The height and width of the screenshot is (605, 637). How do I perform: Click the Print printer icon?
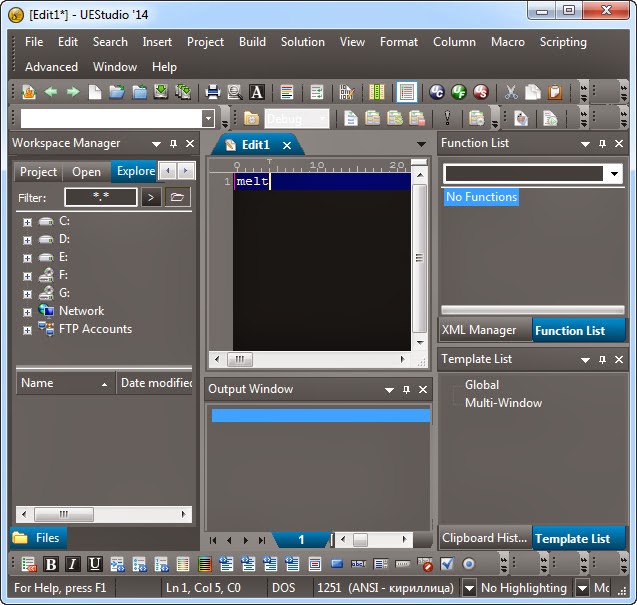(212, 92)
